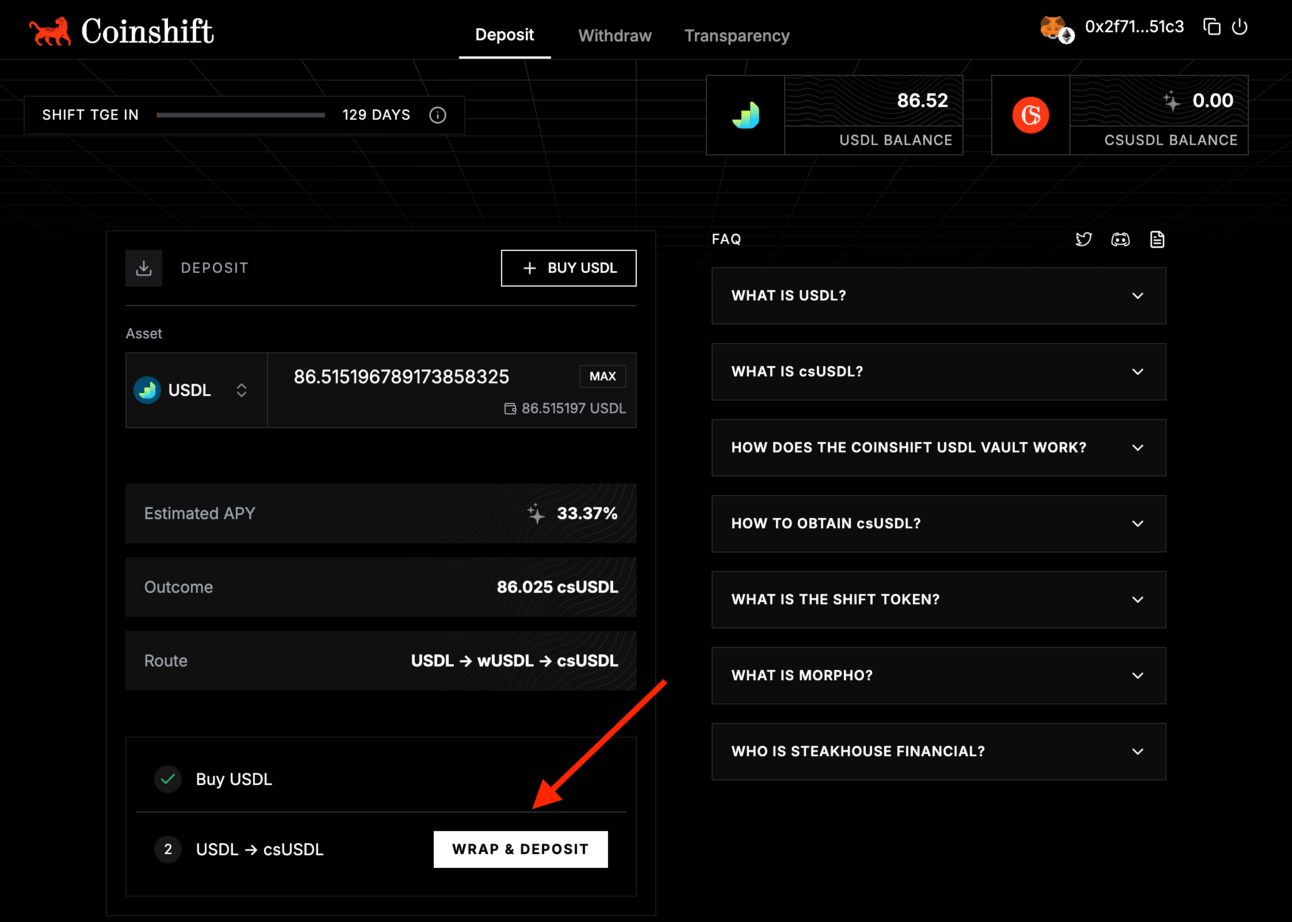Image resolution: width=1292 pixels, height=922 pixels.
Task: Copy the wallet address
Action: 1212,27
